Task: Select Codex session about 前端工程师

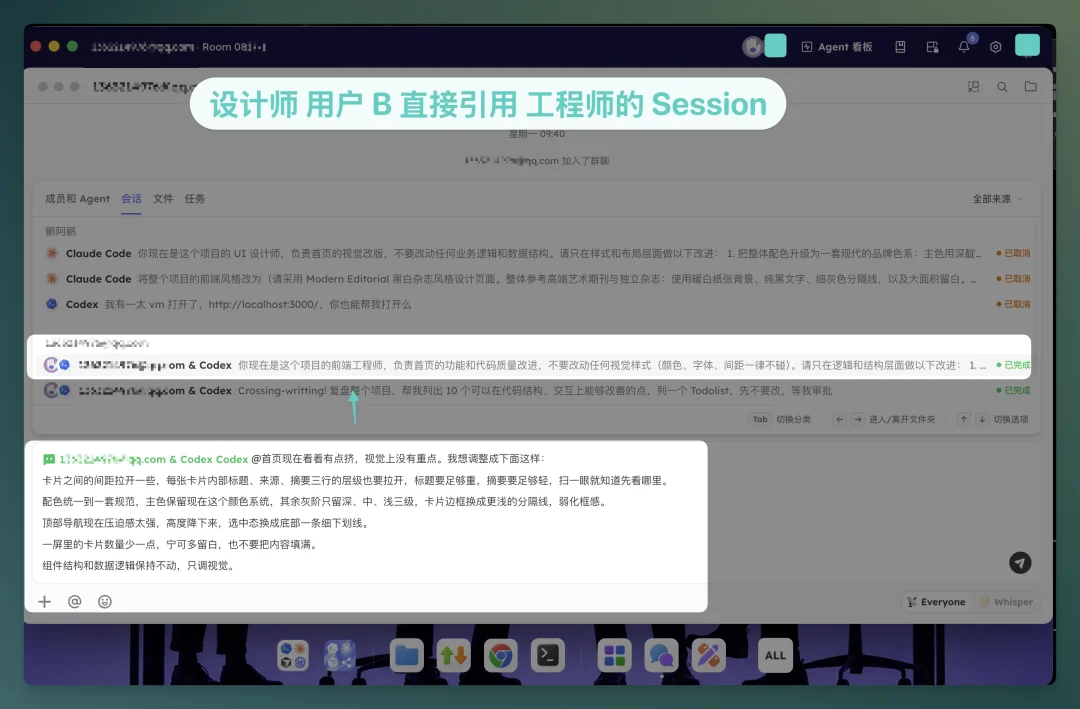Action: pyautogui.click(x=536, y=365)
